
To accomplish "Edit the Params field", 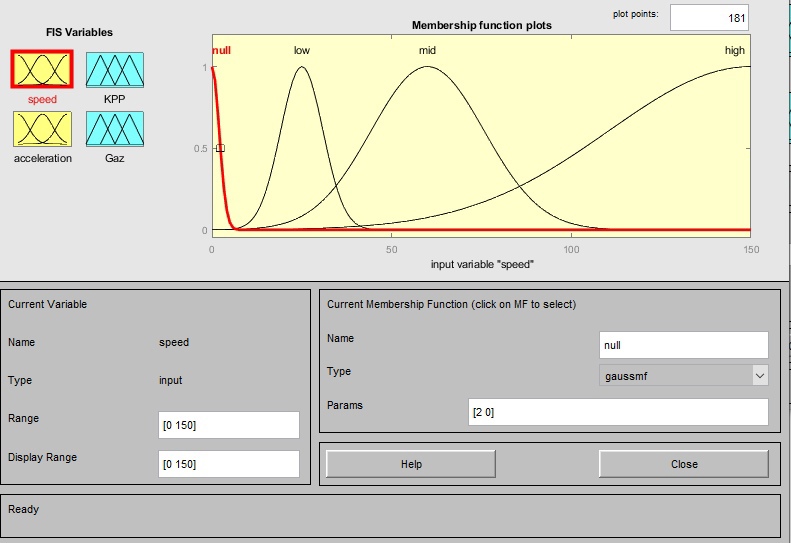I will [x=618, y=412].
